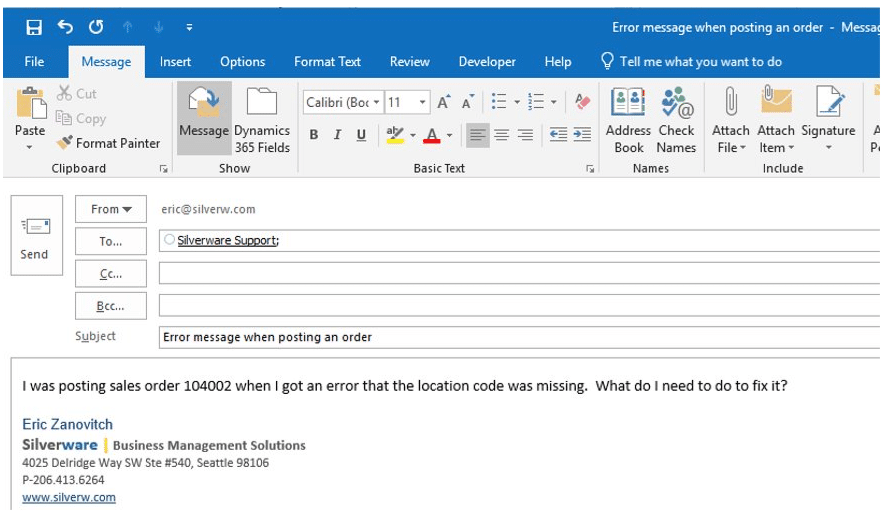Viewport: 893px width, 516px height.
Task: Expand the font size dropdown
Action: 423,102
